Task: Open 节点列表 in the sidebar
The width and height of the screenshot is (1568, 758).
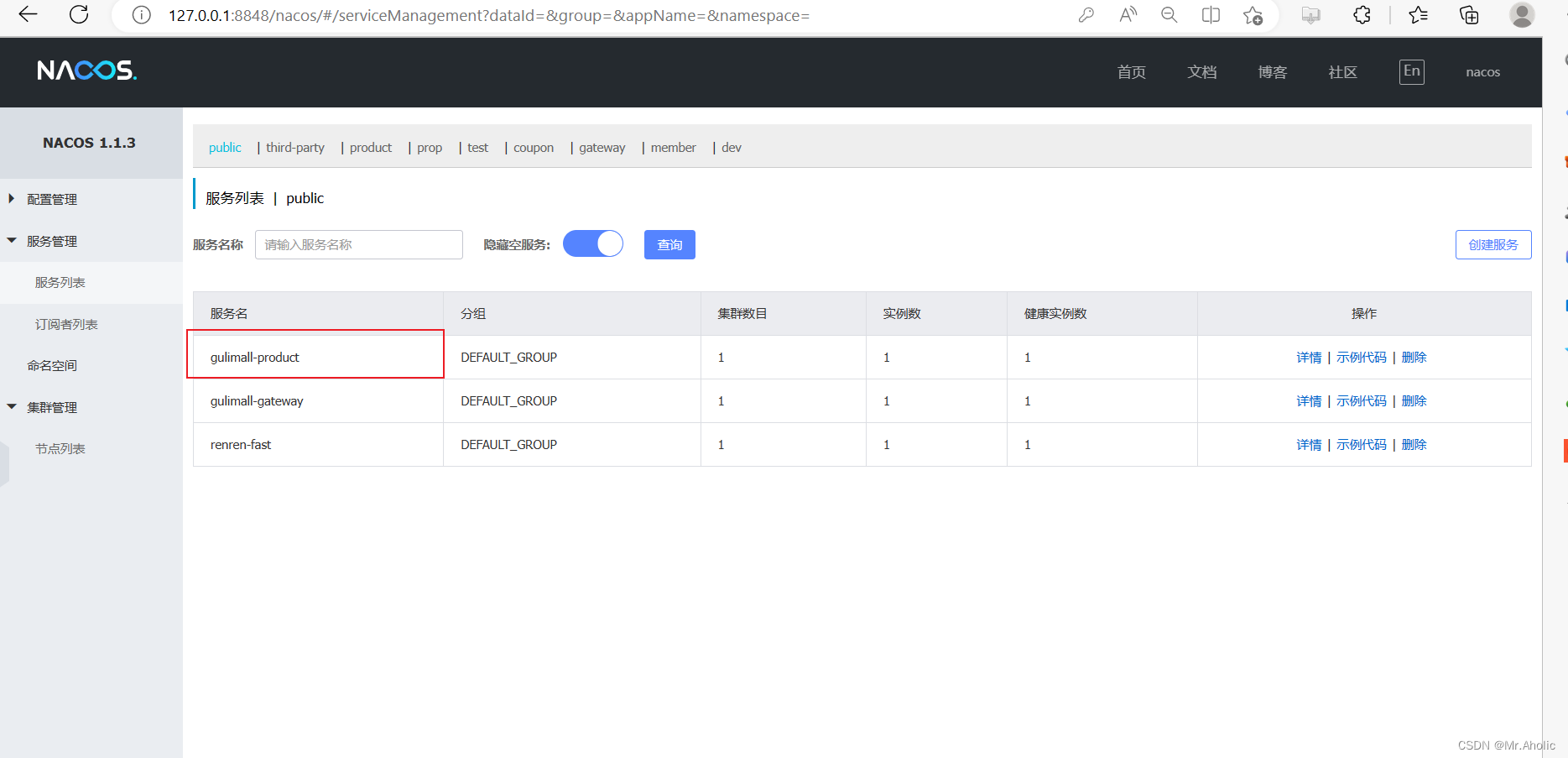Action: click(x=60, y=449)
